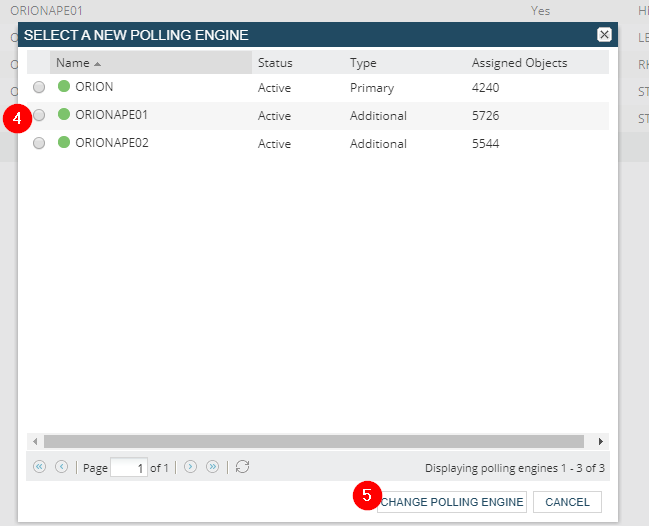Sort by the Assigned Objects column header
Image resolution: width=649 pixels, height=526 pixels.
(538, 63)
